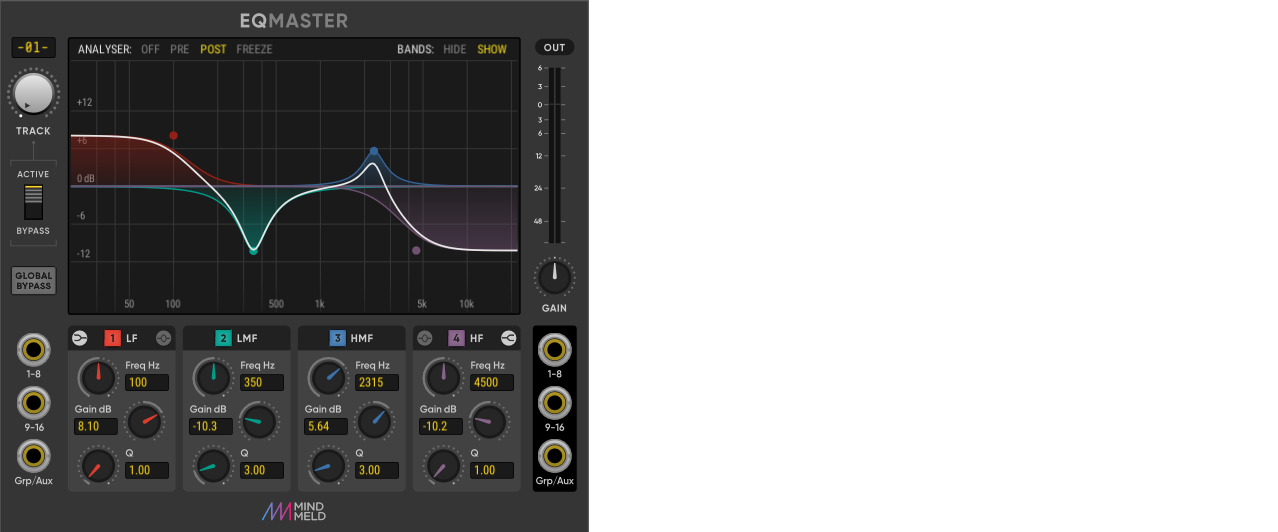
Task: Click HF Freq Hz field showing 4500
Action: point(492,382)
